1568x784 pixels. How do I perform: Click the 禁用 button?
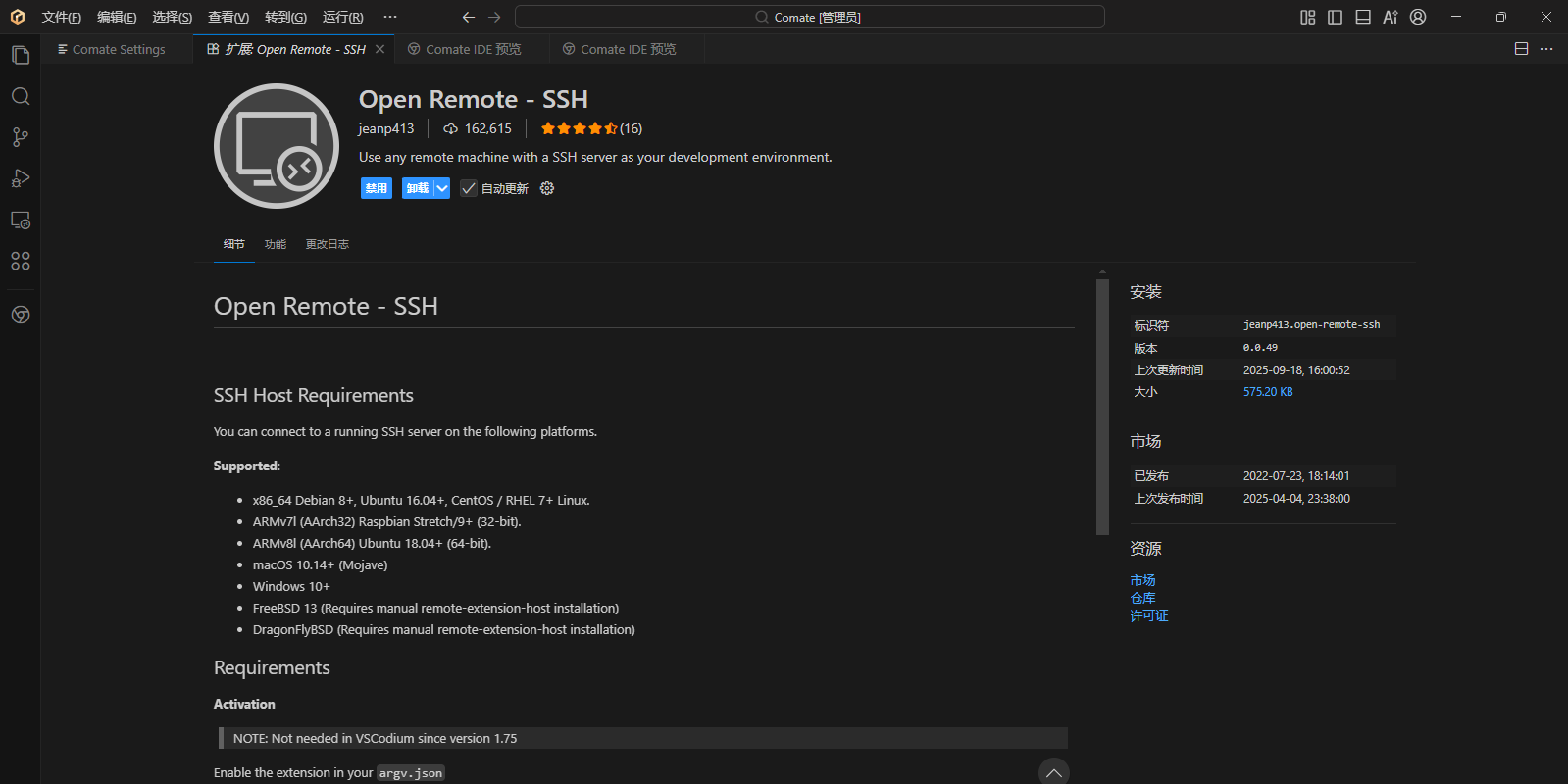[x=376, y=188]
